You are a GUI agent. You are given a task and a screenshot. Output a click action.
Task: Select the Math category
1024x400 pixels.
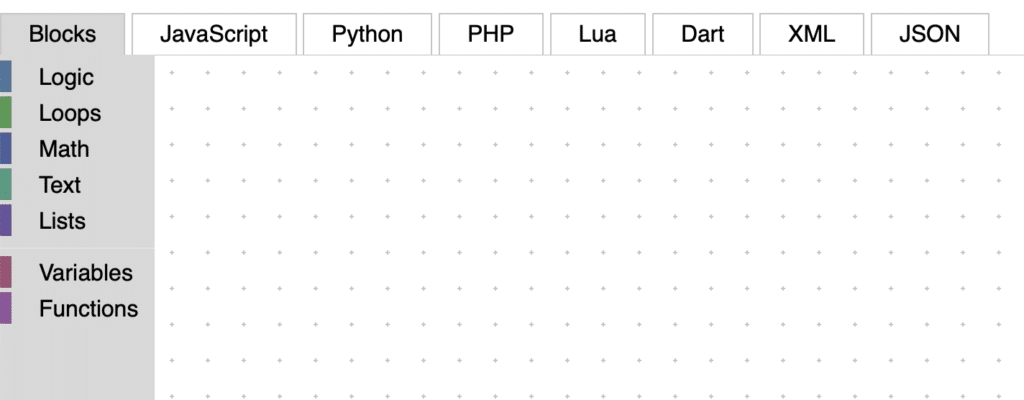click(x=64, y=149)
